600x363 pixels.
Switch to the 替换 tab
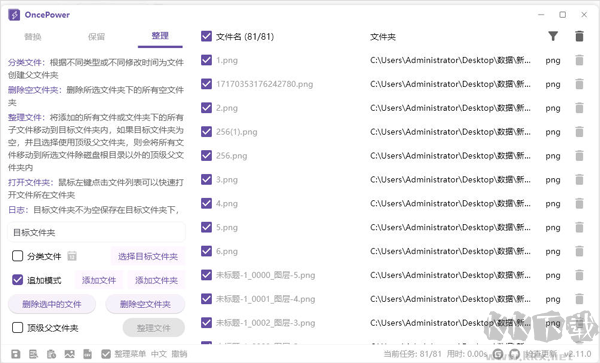(33, 37)
